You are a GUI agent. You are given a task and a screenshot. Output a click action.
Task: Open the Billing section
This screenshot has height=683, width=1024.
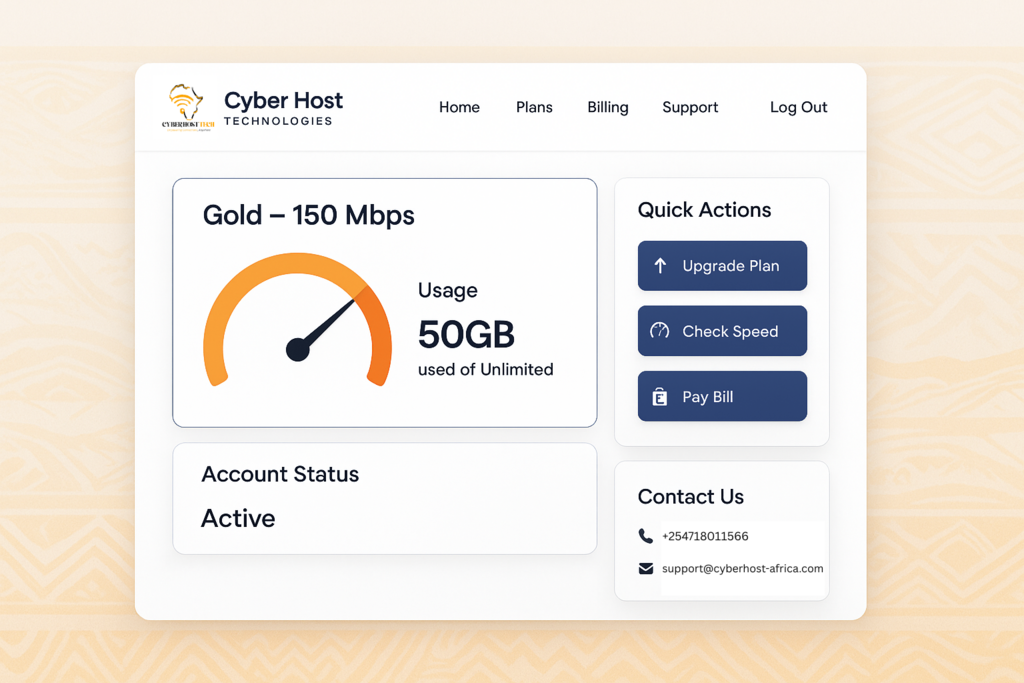click(608, 107)
